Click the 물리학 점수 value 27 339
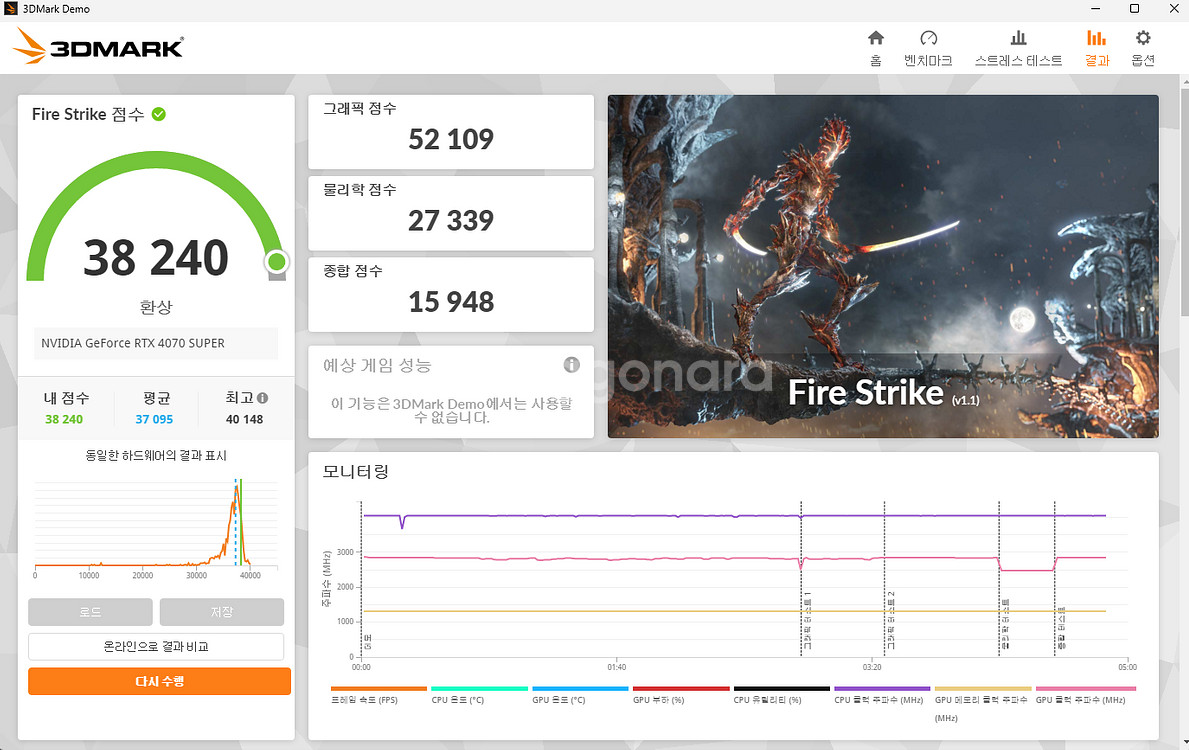The width and height of the screenshot is (1189, 750). 450,221
